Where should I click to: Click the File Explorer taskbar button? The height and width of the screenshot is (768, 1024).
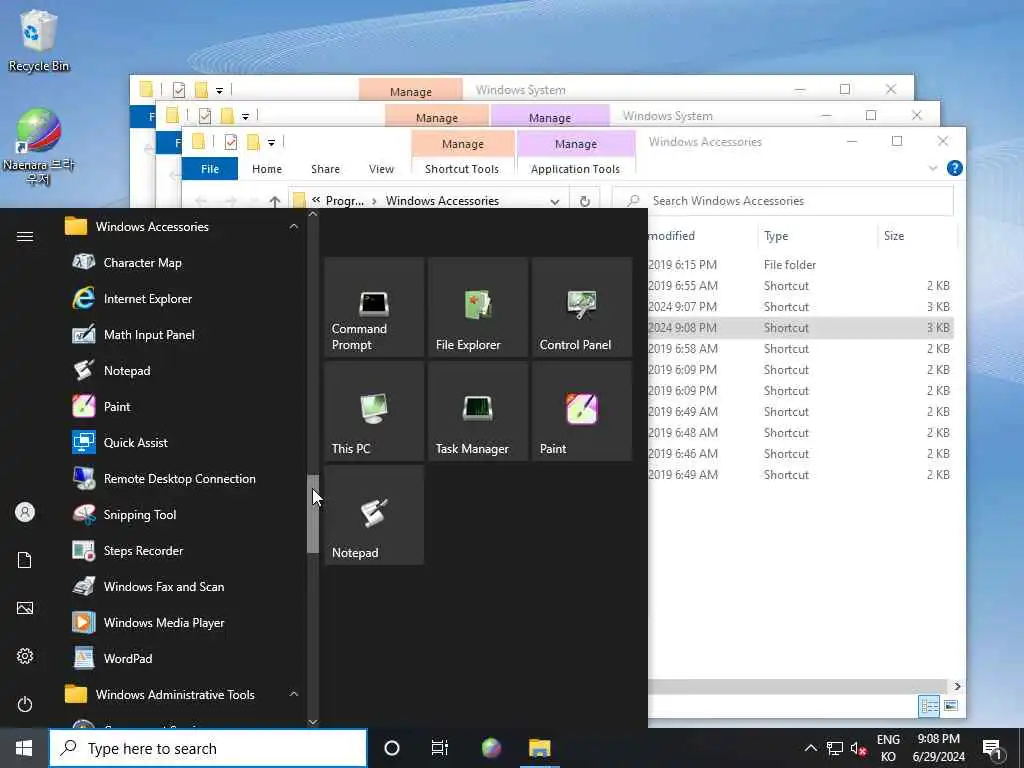pyautogui.click(x=539, y=748)
